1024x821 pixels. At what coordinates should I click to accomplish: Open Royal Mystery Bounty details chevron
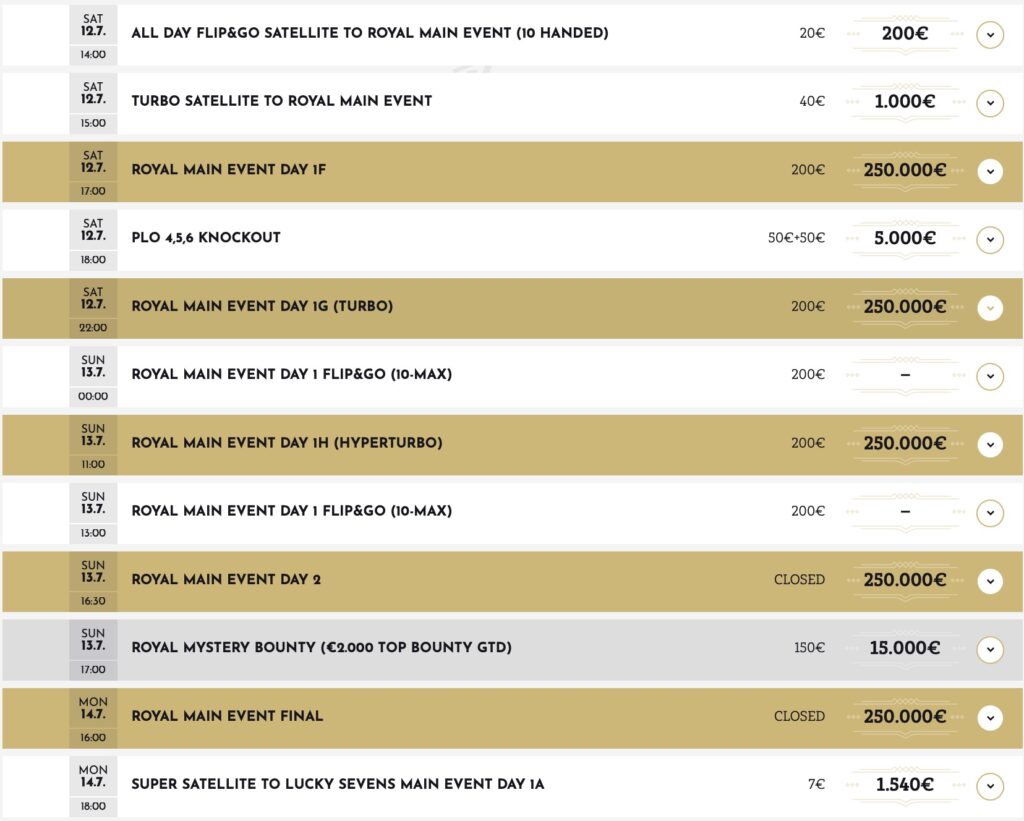pyautogui.click(x=990, y=649)
